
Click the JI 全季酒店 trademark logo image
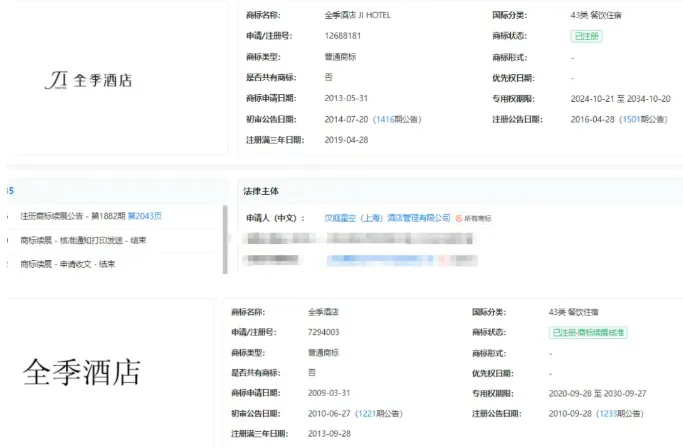point(88,80)
